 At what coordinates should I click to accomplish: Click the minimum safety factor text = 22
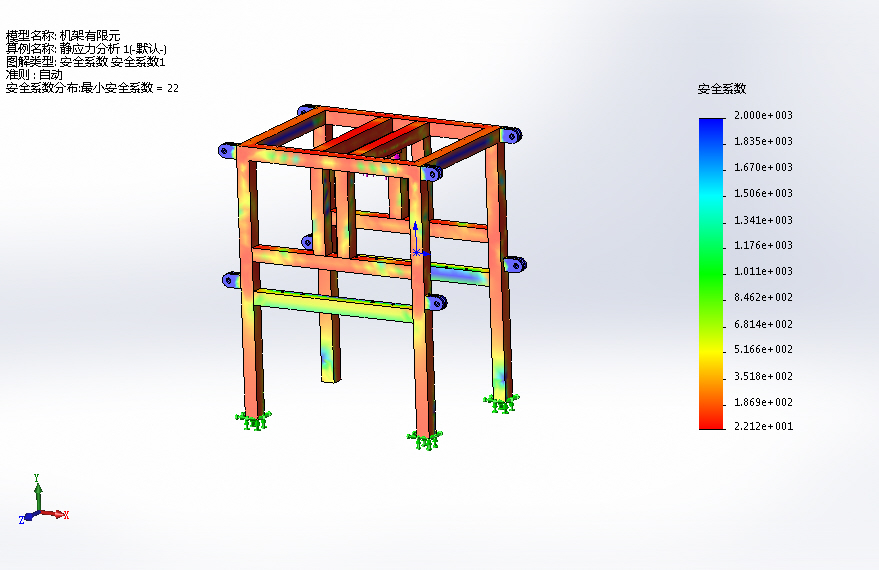tap(92, 87)
